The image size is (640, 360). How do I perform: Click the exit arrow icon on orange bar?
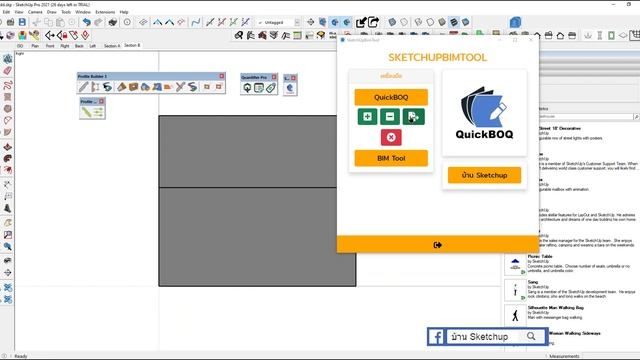tap(438, 245)
